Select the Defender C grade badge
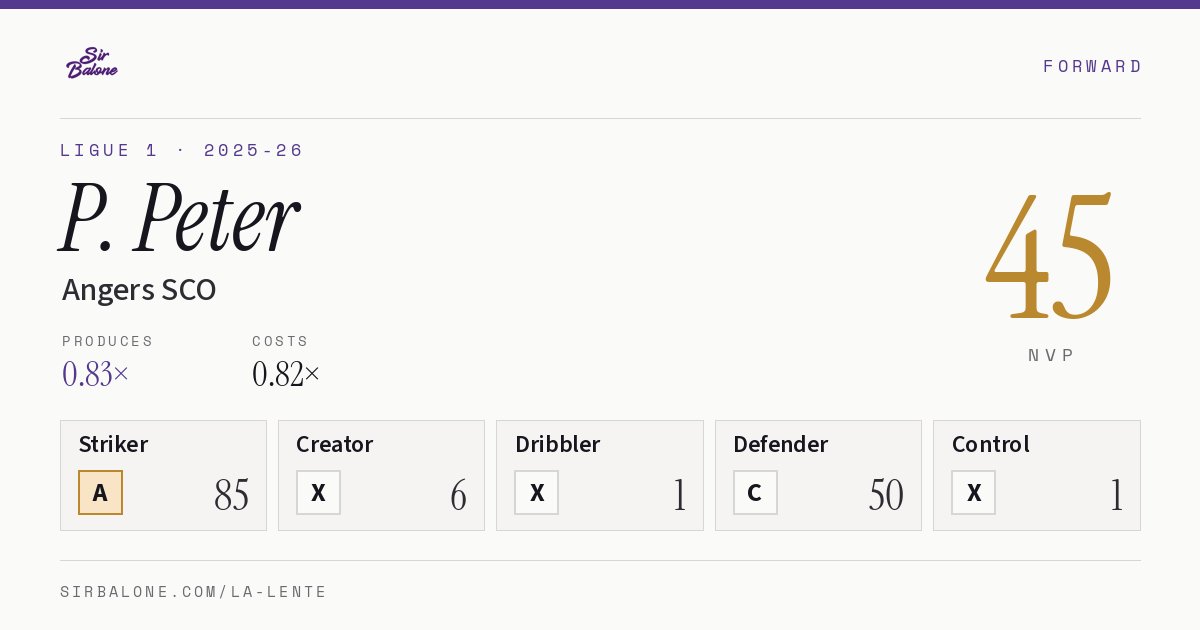 755,493
